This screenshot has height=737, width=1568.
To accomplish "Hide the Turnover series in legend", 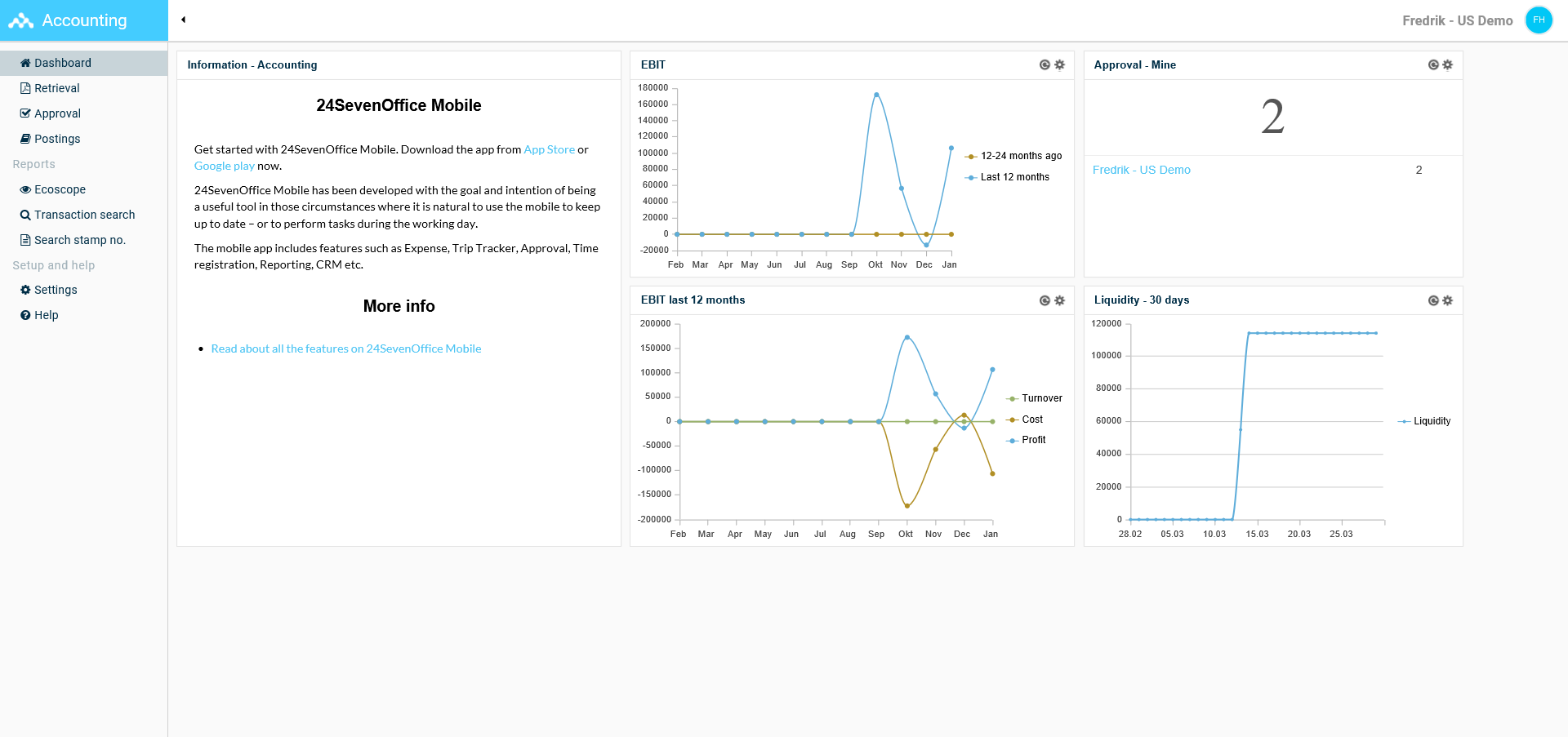I will click(x=1034, y=398).
